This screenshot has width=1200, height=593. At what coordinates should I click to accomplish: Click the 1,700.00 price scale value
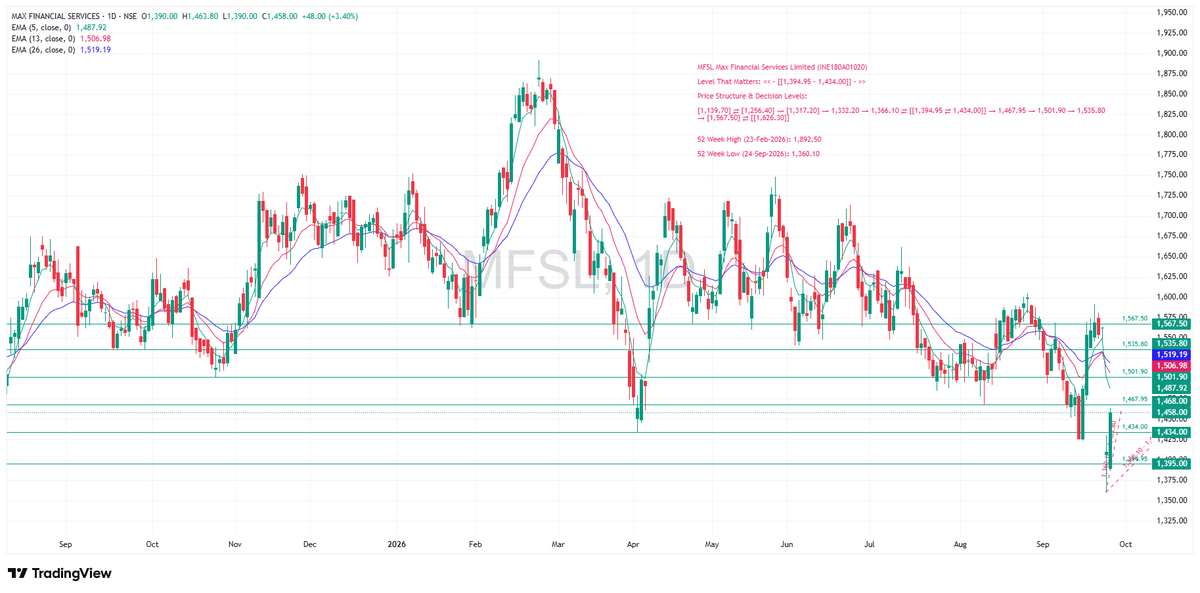1171,215
